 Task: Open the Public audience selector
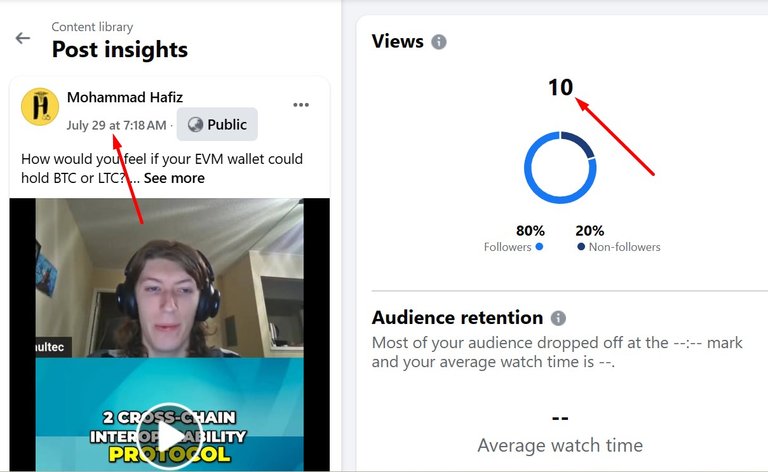tap(217, 124)
